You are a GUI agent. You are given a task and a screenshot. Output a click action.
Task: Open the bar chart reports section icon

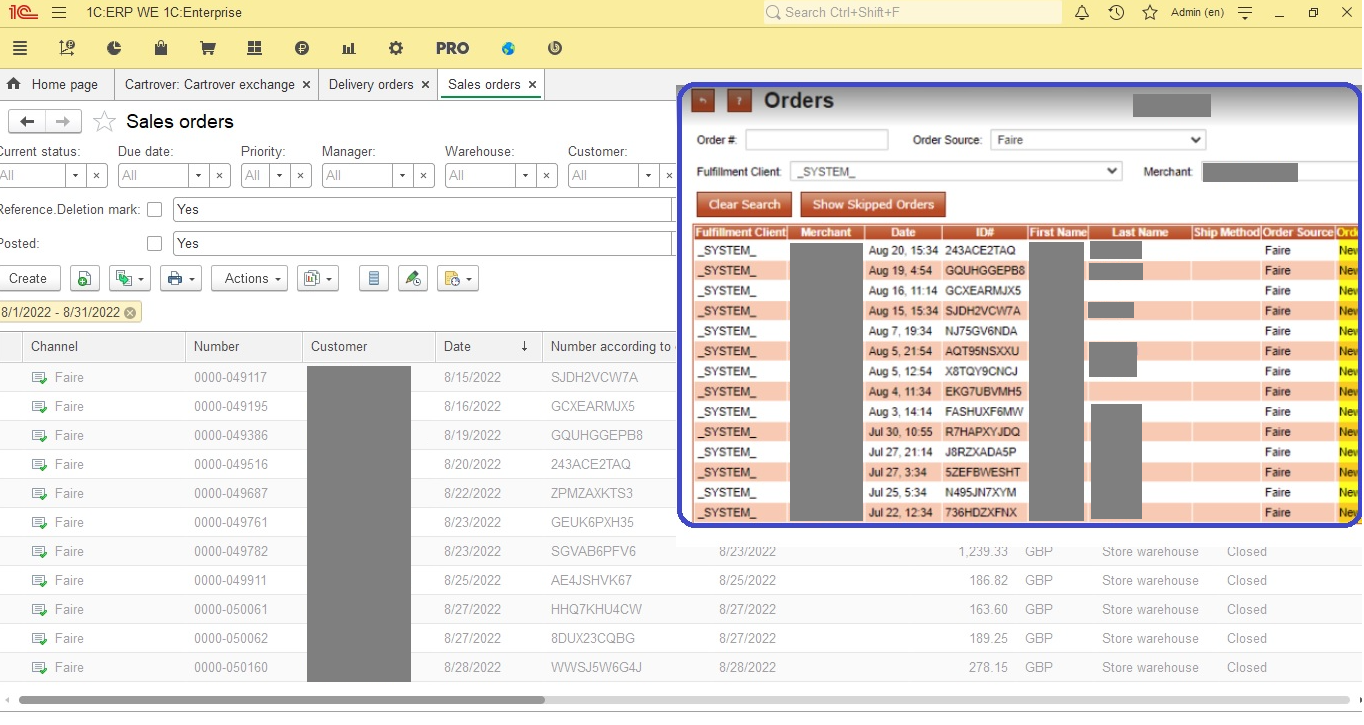click(349, 48)
